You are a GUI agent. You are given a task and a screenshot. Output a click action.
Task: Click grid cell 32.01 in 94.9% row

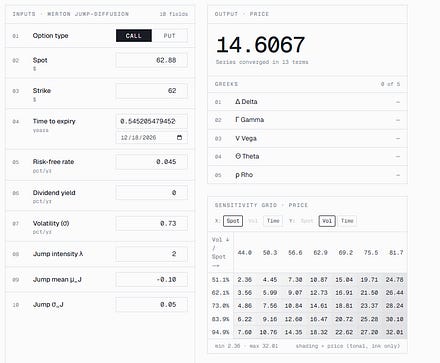(x=395, y=332)
